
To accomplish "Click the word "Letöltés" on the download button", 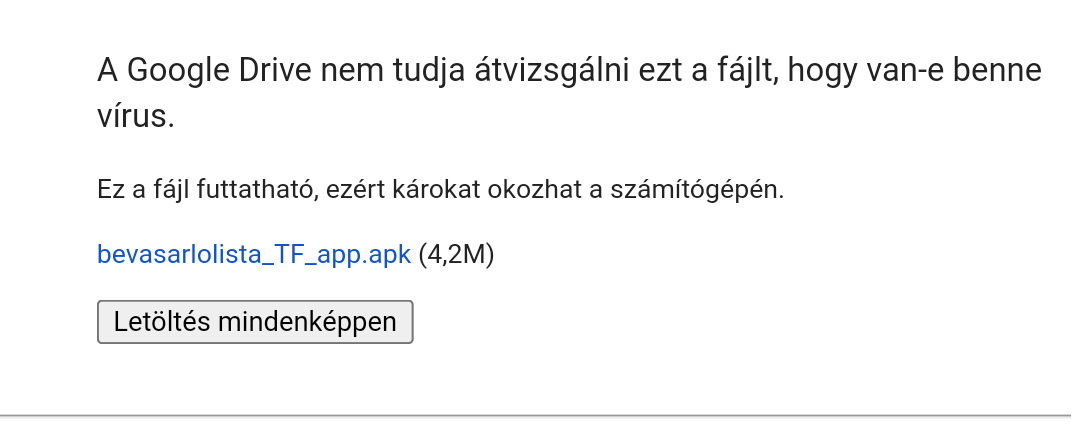I will [162, 322].
